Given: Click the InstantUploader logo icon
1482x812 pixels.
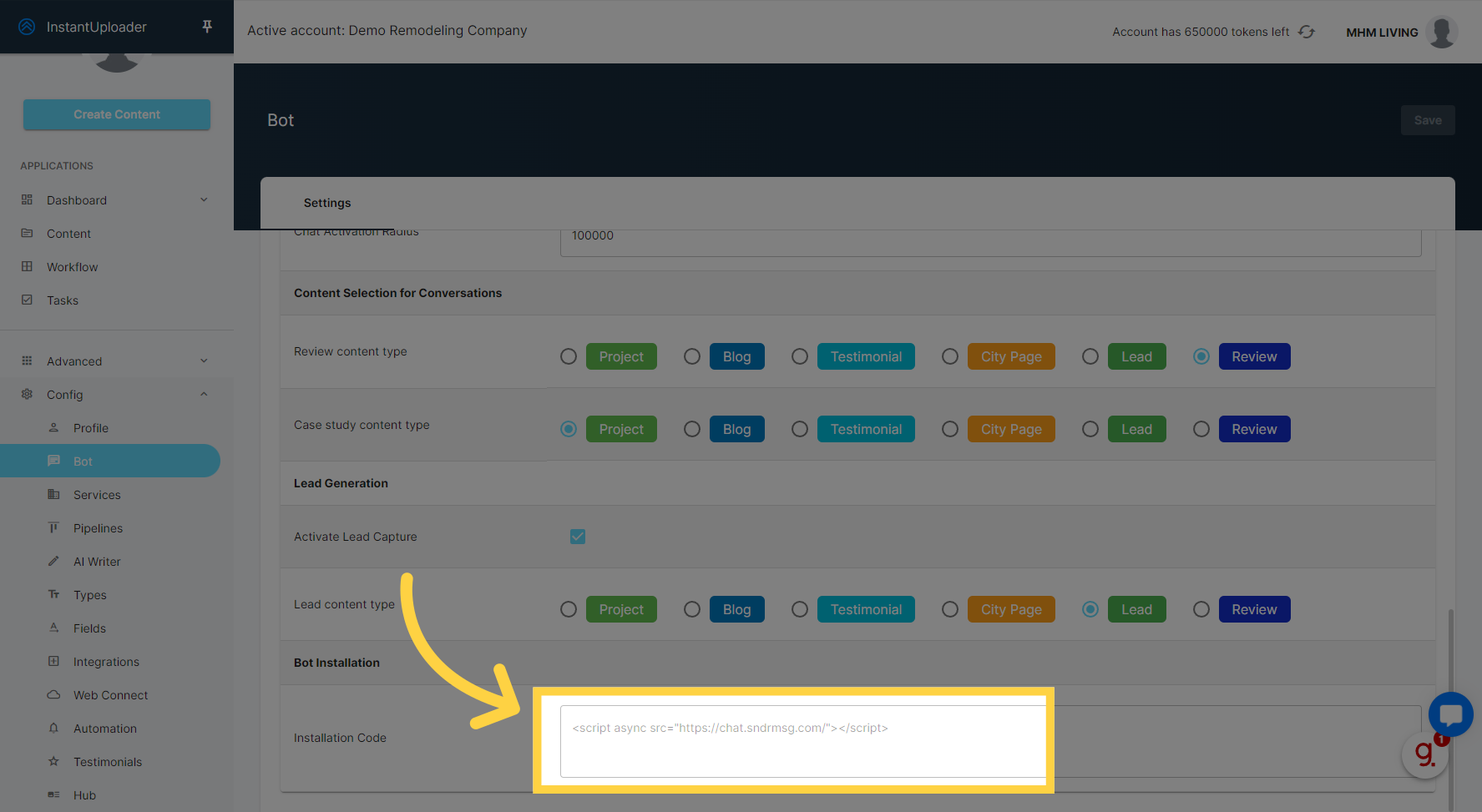Looking at the screenshot, I should click(x=27, y=27).
